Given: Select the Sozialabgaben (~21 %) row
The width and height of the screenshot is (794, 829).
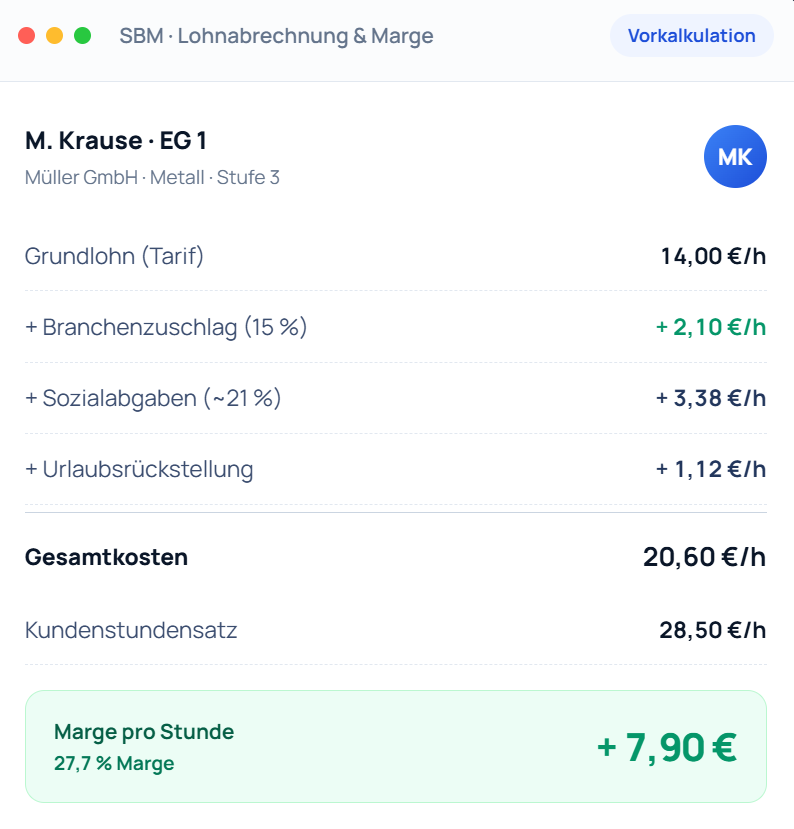Looking at the screenshot, I should (x=395, y=398).
